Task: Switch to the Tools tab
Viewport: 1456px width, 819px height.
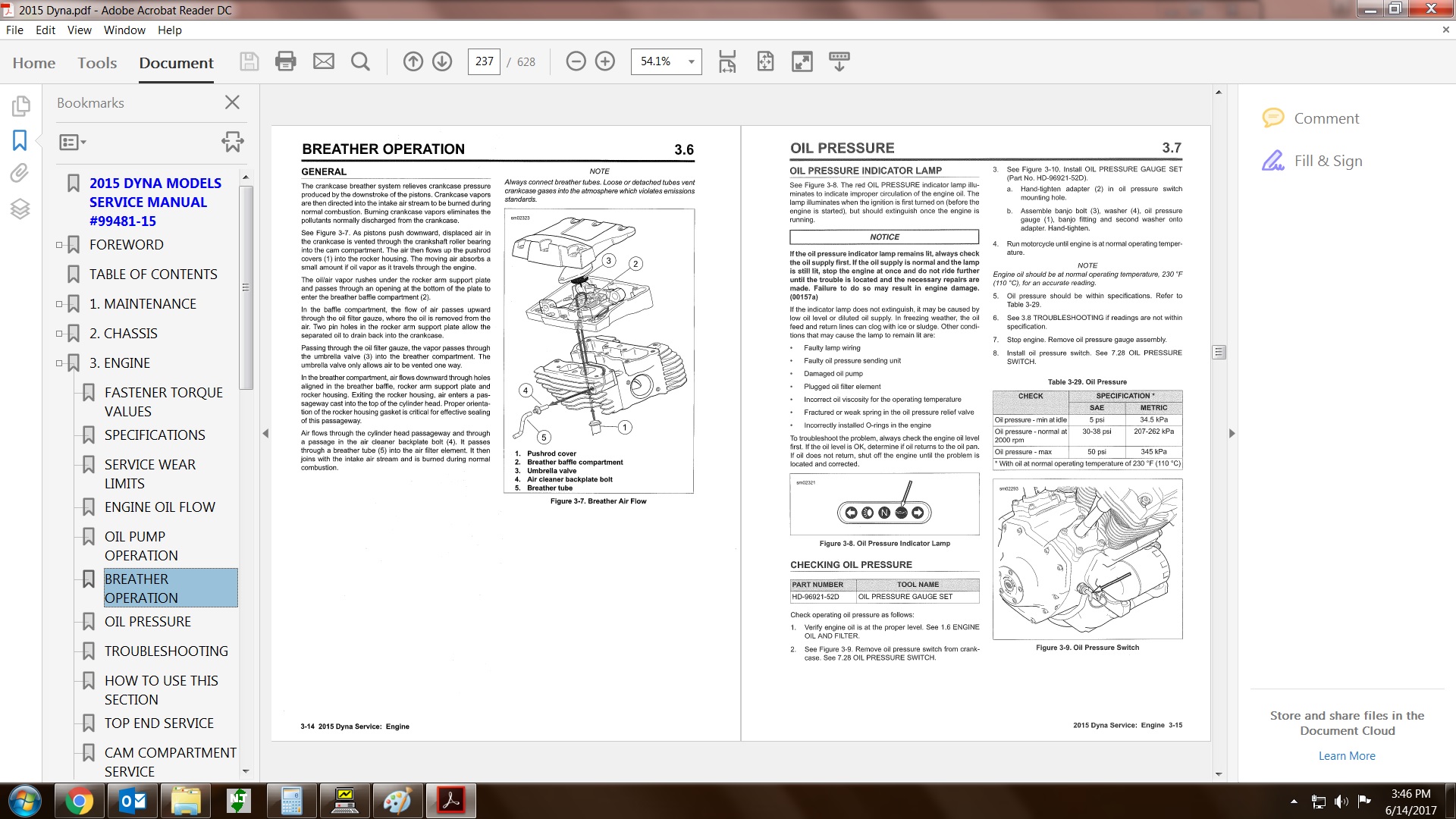Action: tap(97, 63)
